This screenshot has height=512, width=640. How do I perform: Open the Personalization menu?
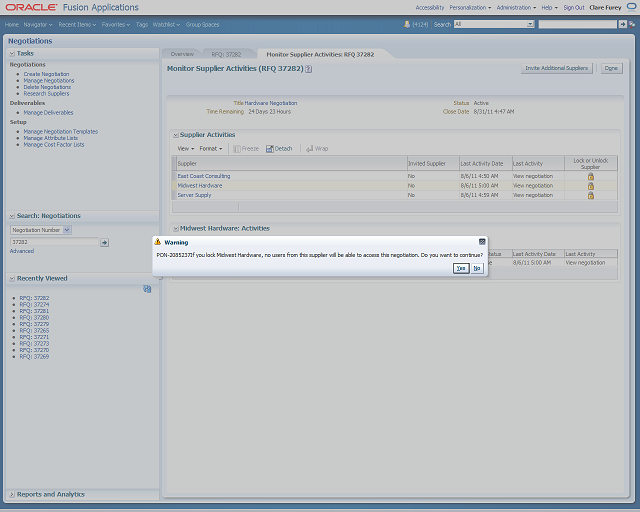(x=470, y=7)
